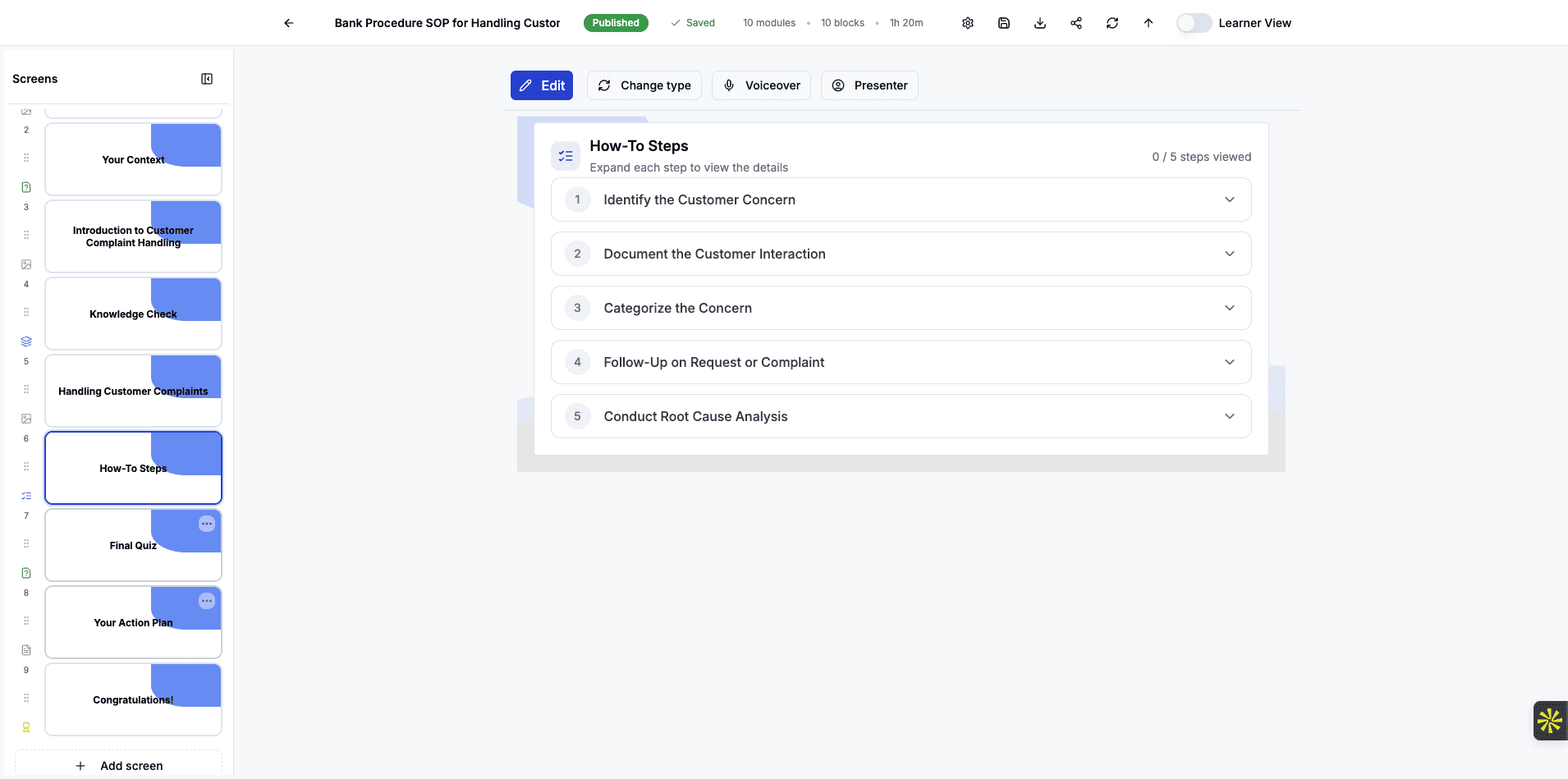Open more options on Your Action Plan thumbnail
The height and width of the screenshot is (779, 1568).
[x=207, y=601]
